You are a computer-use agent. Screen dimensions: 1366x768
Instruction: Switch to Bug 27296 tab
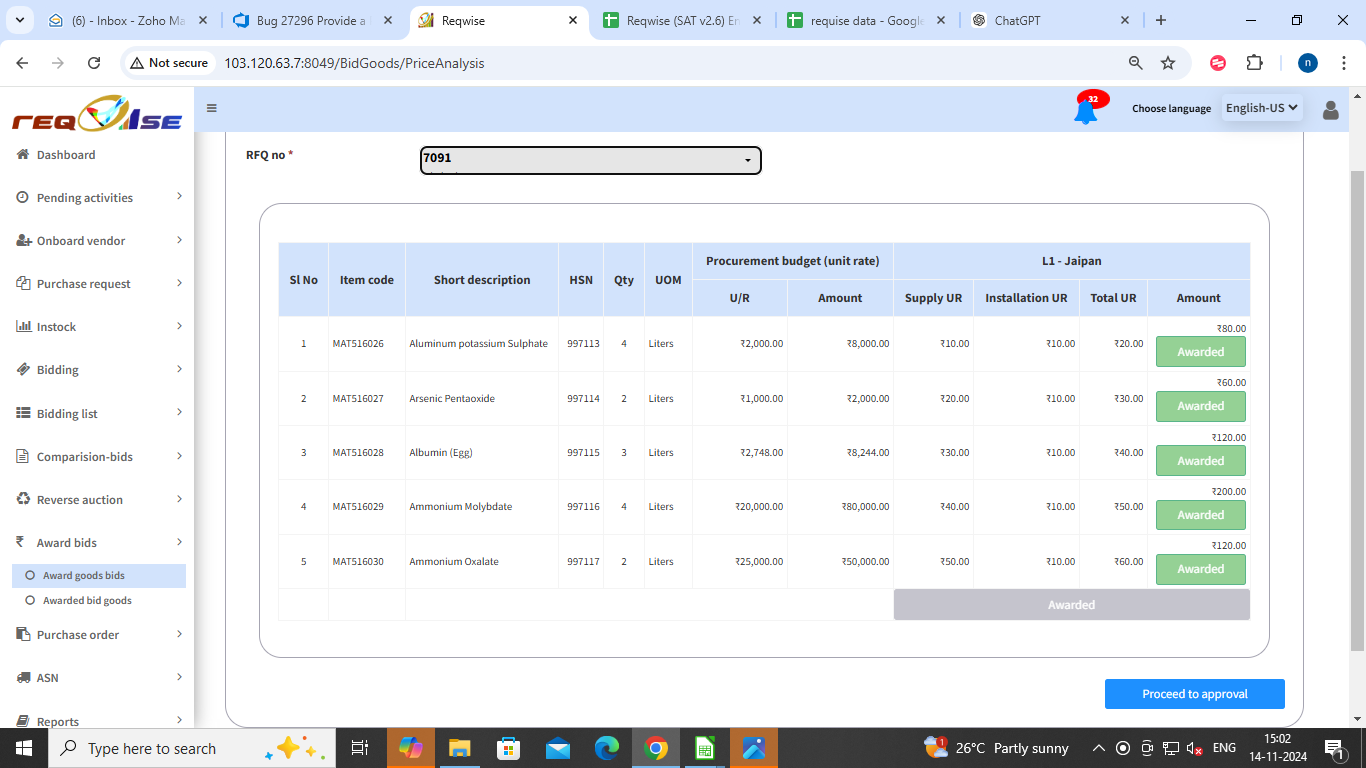point(314,20)
